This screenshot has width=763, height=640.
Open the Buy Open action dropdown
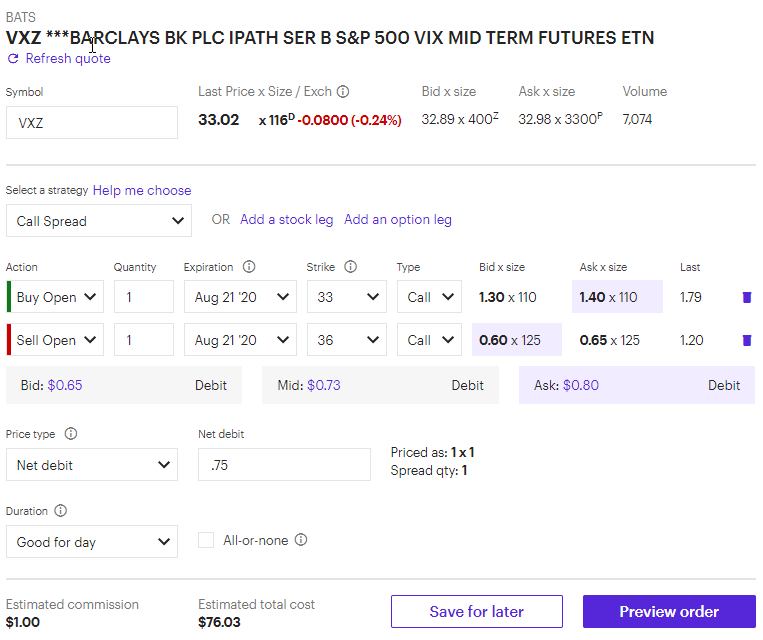(x=56, y=297)
